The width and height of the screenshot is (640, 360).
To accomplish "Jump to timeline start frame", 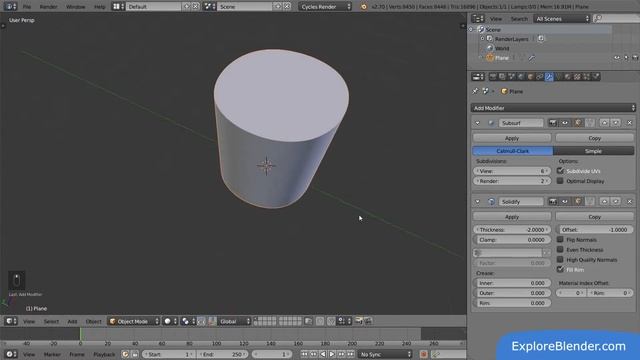I will 304,354.
